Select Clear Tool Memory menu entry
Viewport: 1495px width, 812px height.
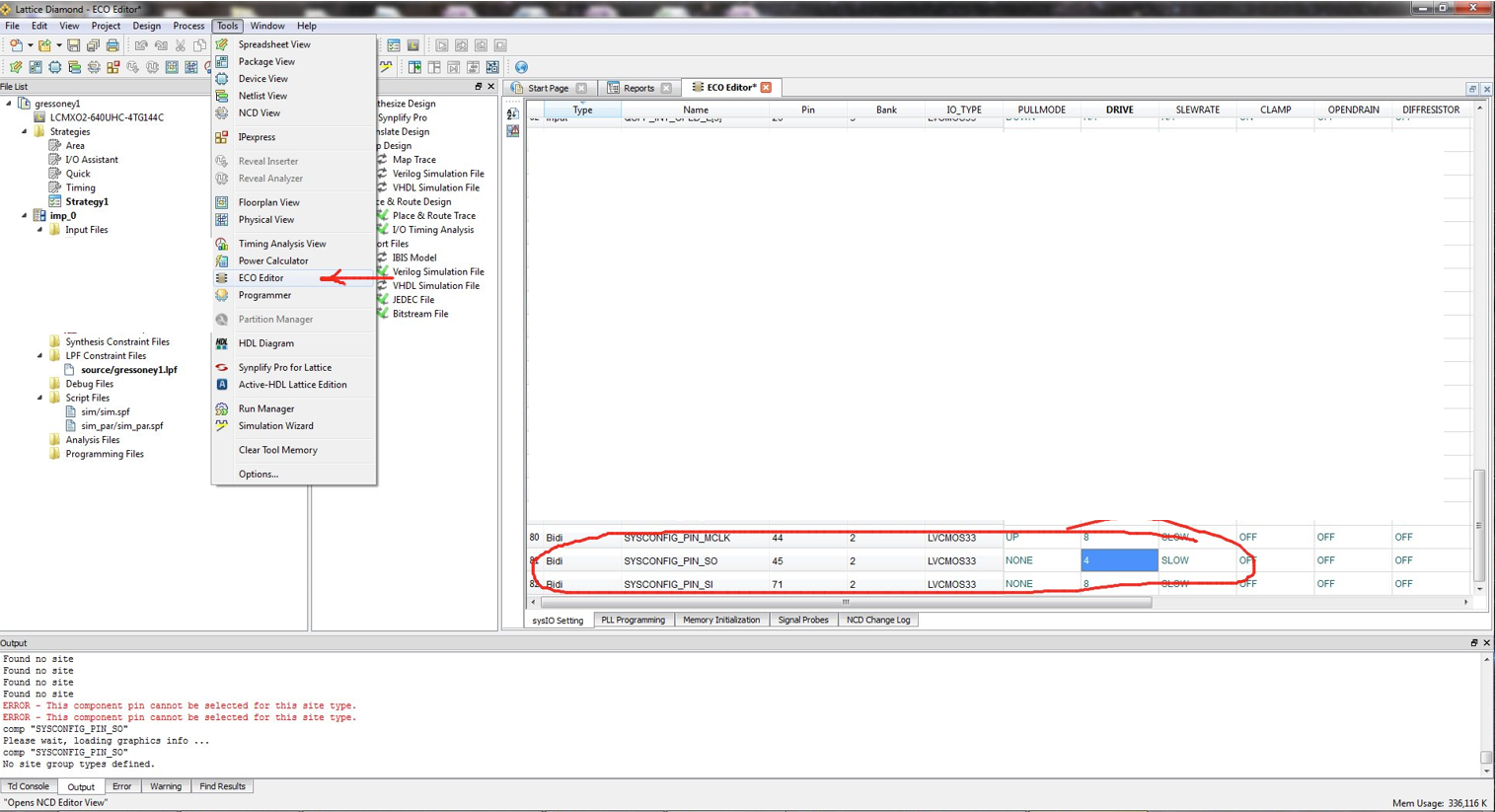pos(294,450)
